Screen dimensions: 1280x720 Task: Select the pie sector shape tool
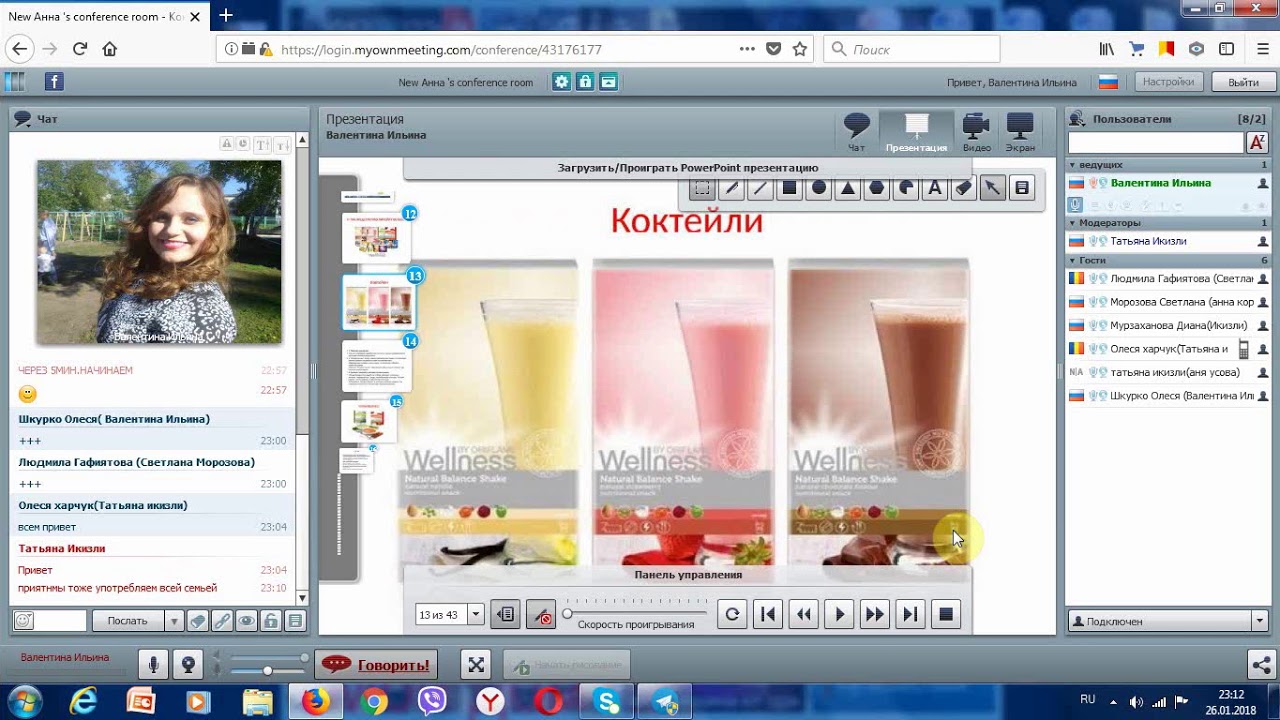905,188
